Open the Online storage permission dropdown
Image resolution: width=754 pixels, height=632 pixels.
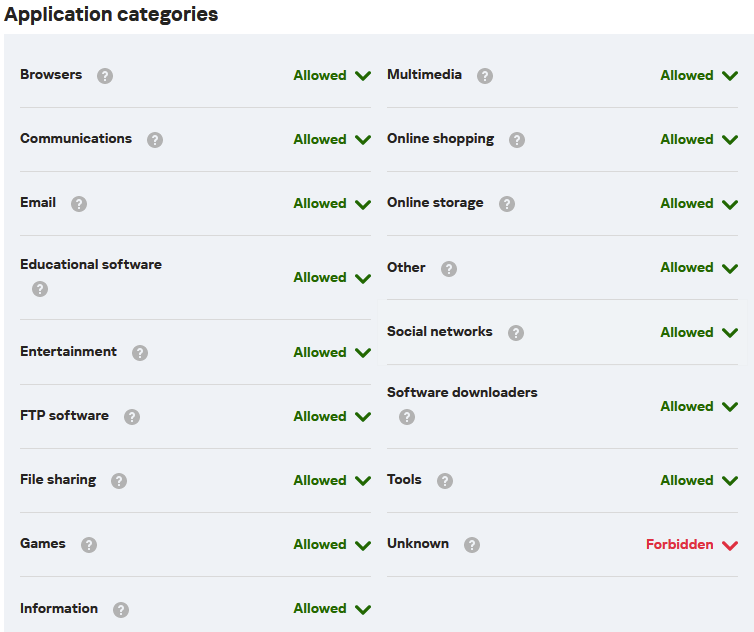point(699,204)
